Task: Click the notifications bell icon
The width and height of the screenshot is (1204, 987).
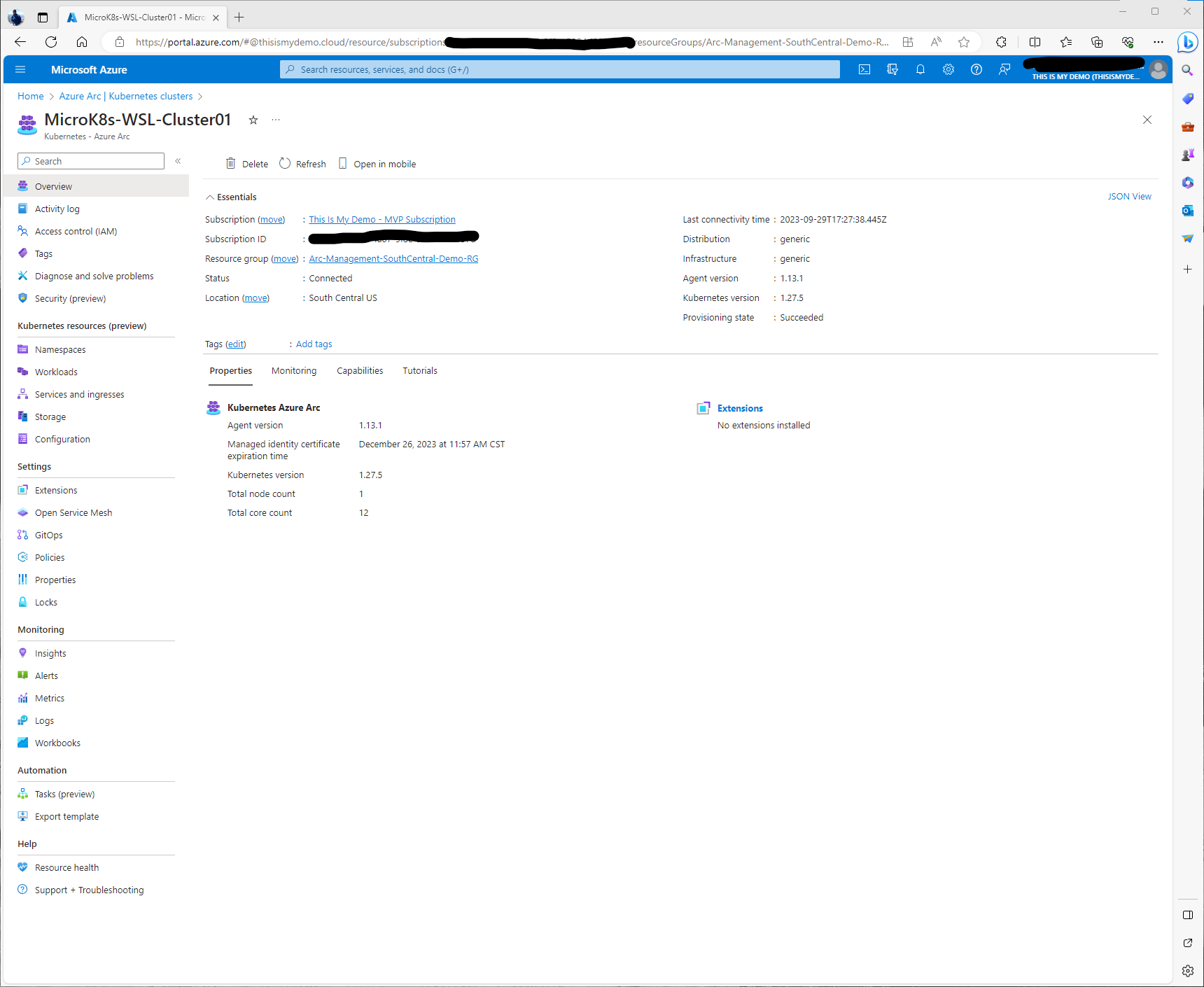Action: click(x=920, y=69)
